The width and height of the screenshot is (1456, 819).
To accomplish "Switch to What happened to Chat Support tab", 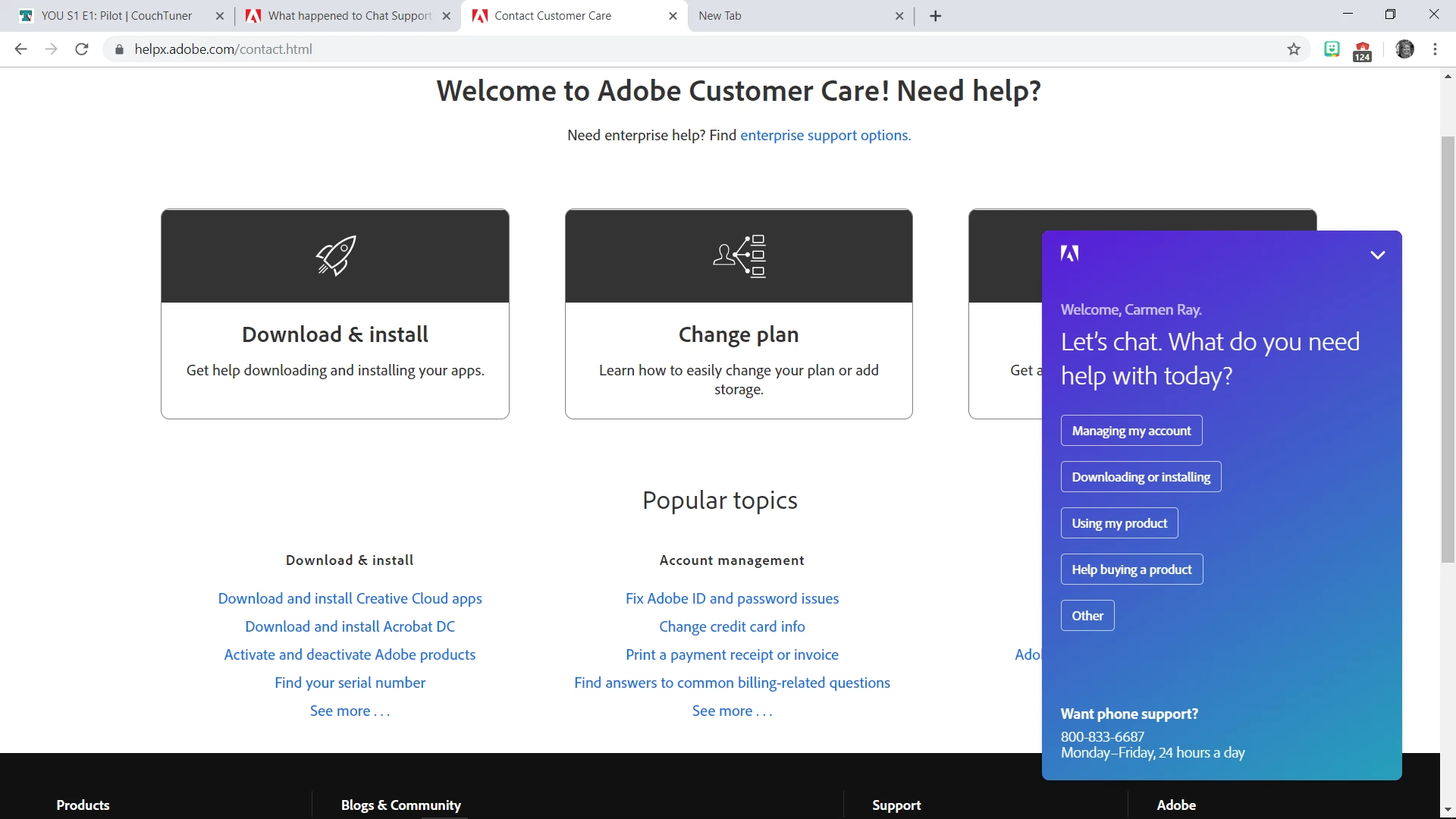I will 349,16.
